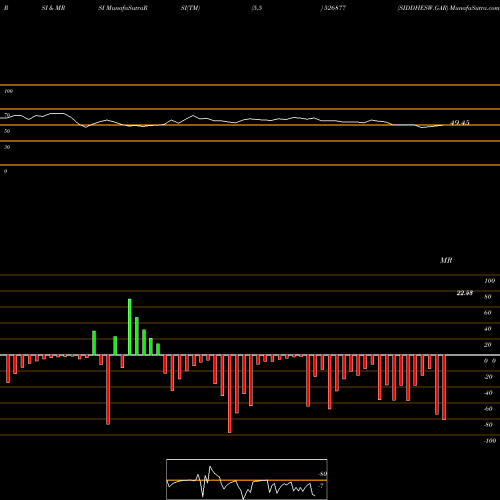Click the '(5,5' parameter text in header

257,8
